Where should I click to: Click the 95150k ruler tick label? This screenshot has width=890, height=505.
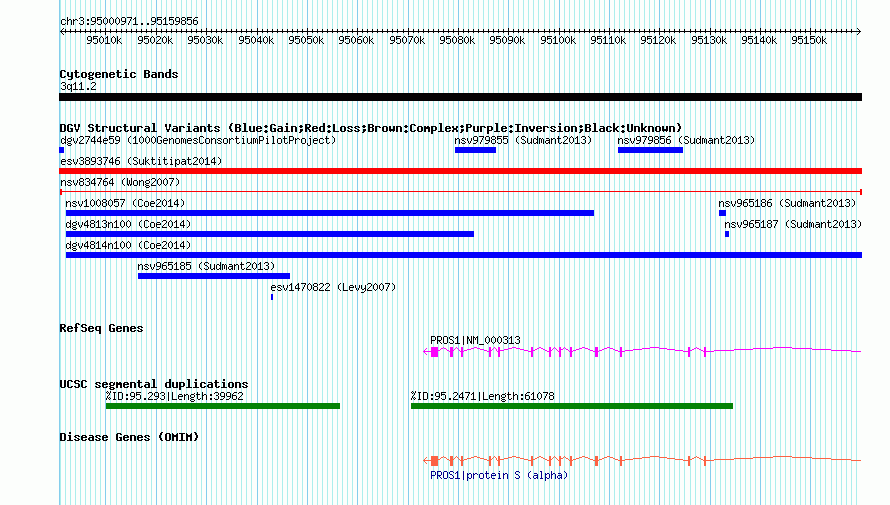(x=809, y=40)
